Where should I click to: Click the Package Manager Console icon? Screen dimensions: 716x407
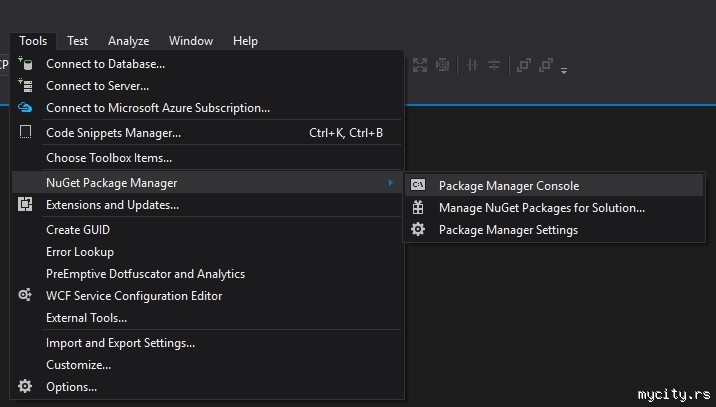click(418, 185)
